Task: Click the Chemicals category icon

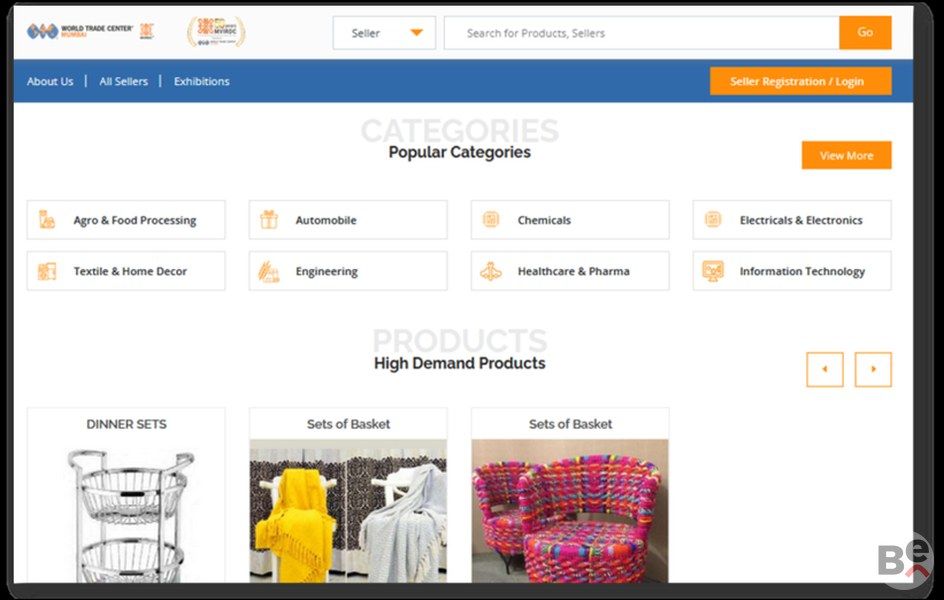Action: point(491,220)
